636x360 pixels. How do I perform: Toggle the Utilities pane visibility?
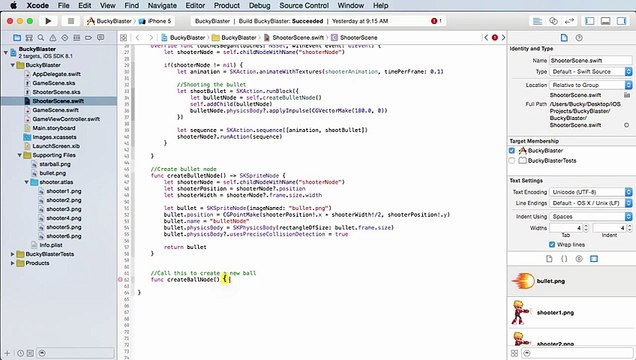click(x=621, y=21)
